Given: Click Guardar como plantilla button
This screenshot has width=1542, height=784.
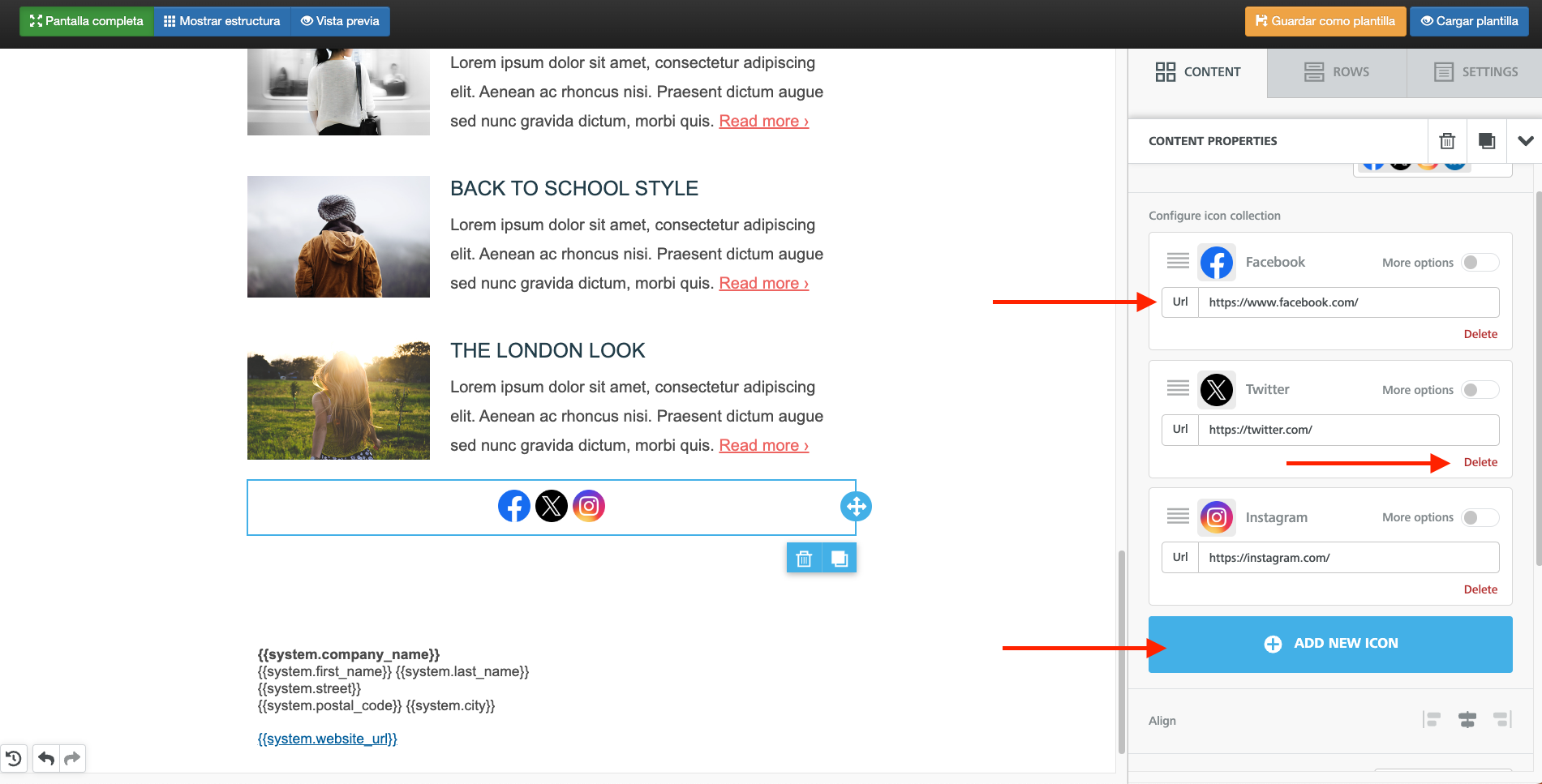Looking at the screenshot, I should pyautogui.click(x=1325, y=21).
